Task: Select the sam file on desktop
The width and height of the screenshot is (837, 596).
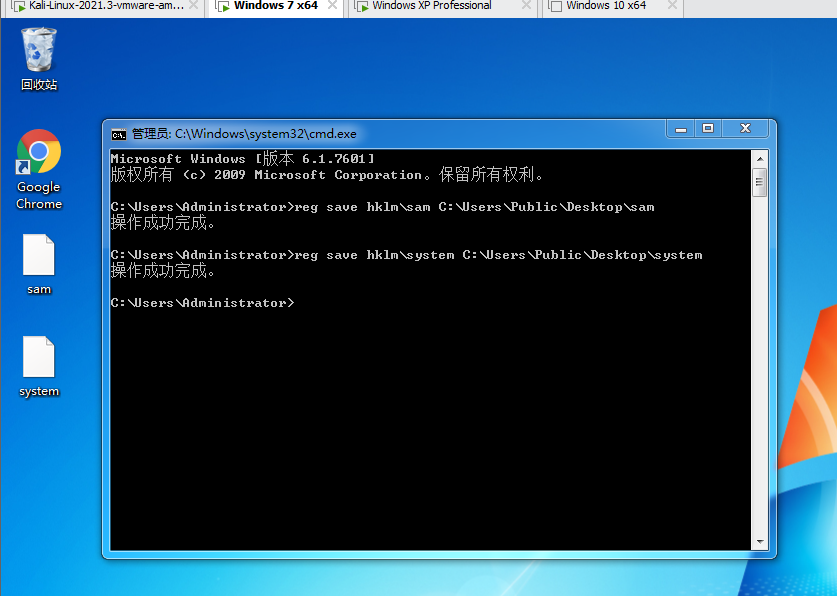Action: click(x=39, y=265)
